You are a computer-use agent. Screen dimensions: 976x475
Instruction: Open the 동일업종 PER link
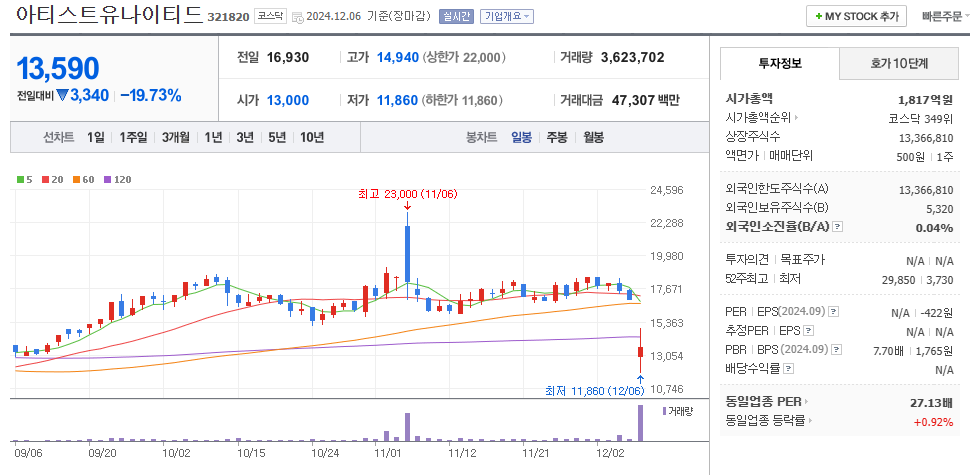tap(767, 402)
